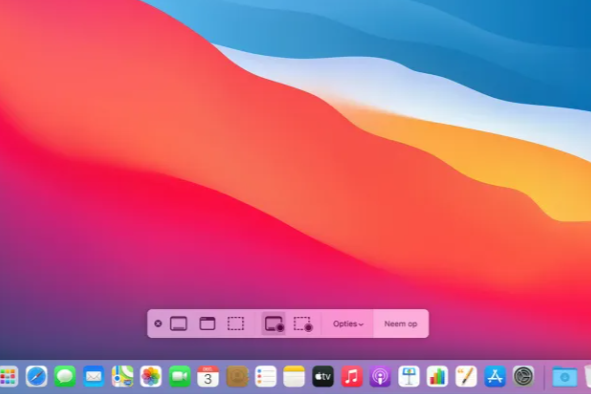591x394 pixels.
Task: Open Numbers from the Dock
Action: (438, 376)
